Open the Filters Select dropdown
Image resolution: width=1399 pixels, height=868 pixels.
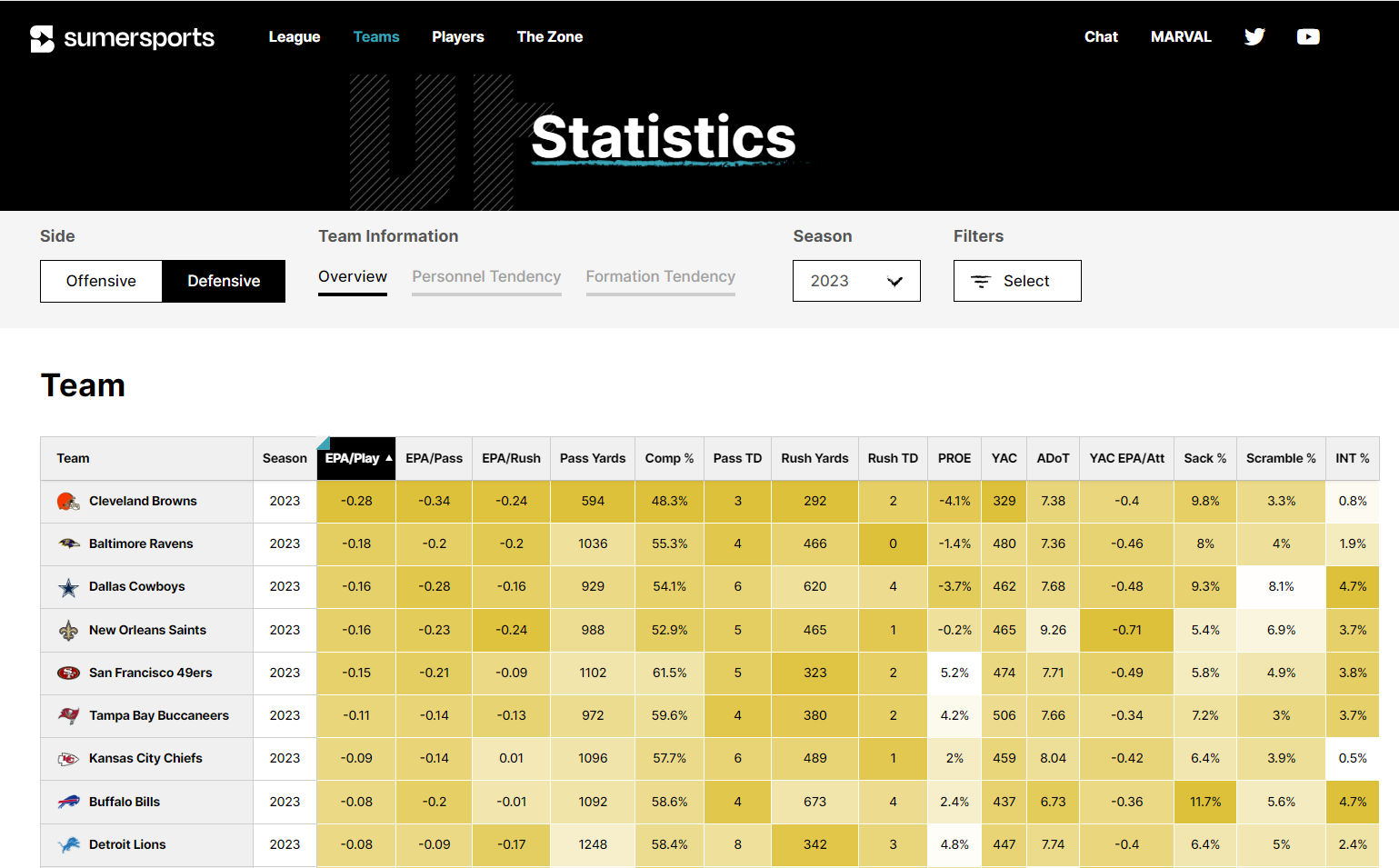(1017, 281)
